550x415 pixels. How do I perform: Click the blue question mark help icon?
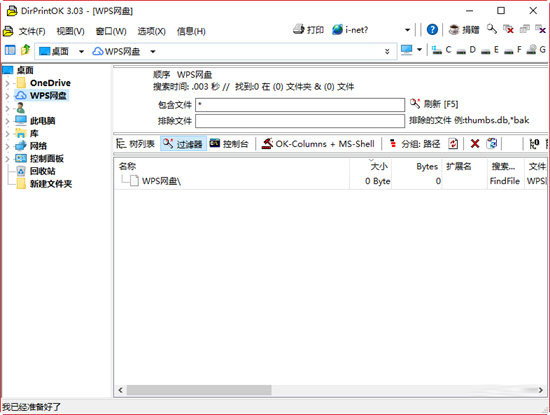[x=432, y=30]
